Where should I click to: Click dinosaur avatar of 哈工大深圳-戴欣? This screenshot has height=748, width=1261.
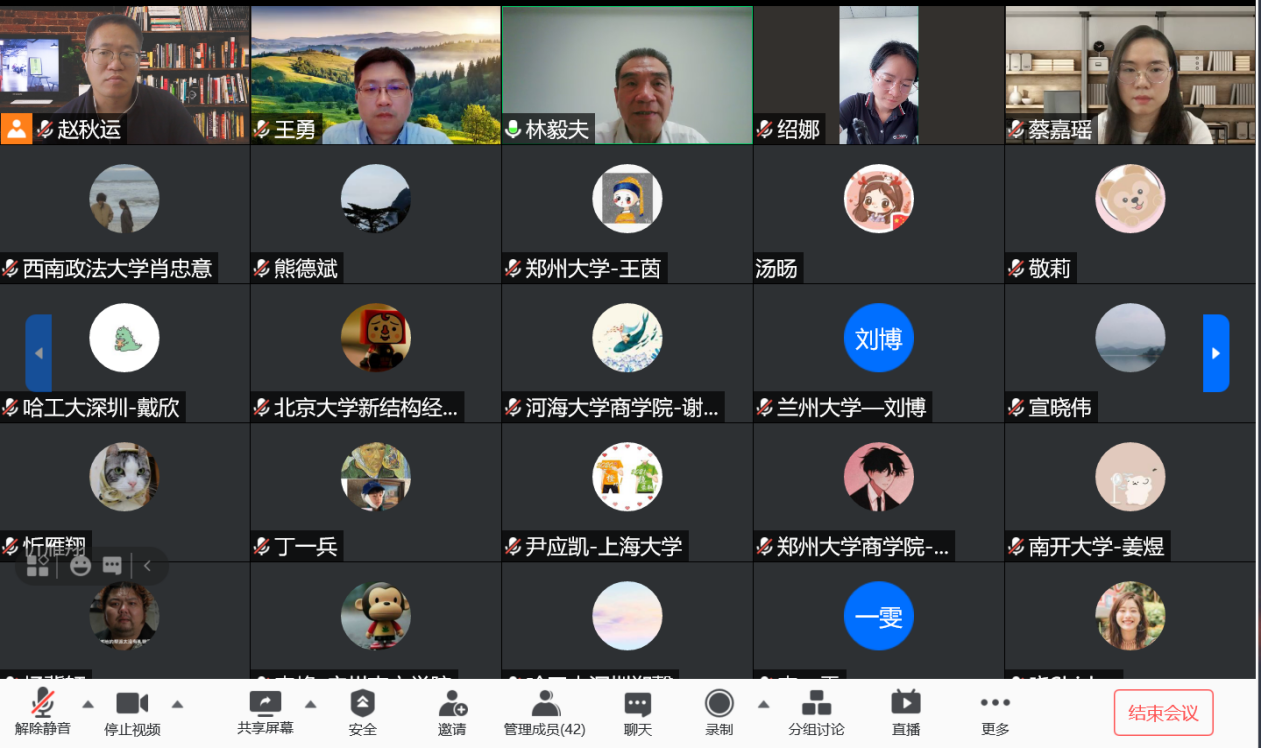tap(124, 338)
